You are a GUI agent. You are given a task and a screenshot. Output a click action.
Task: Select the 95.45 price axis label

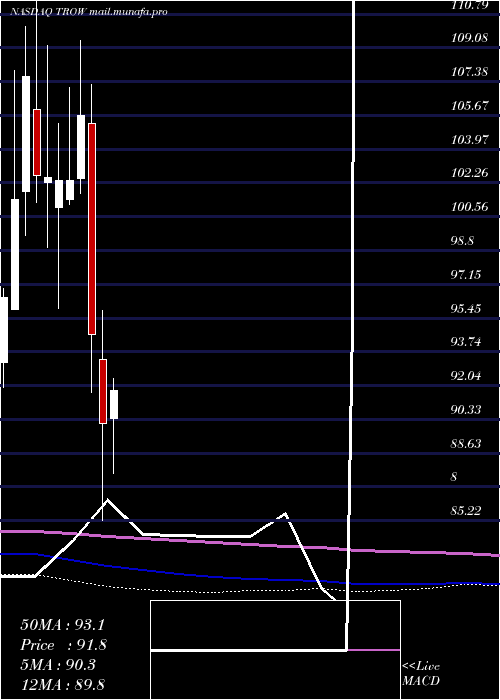pos(466,308)
